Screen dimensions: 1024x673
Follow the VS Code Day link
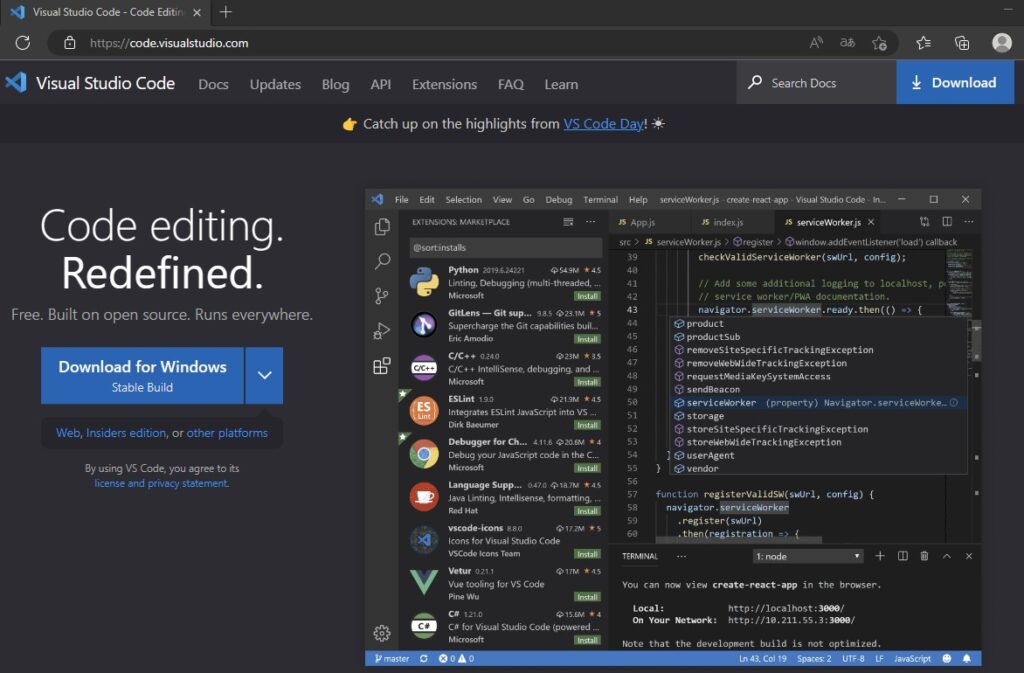click(x=603, y=123)
